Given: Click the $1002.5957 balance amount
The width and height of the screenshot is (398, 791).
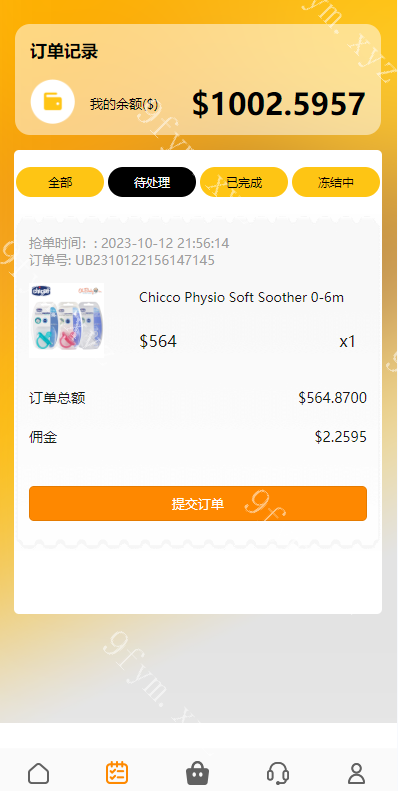Looking at the screenshot, I should pyautogui.click(x=278, y=104).
